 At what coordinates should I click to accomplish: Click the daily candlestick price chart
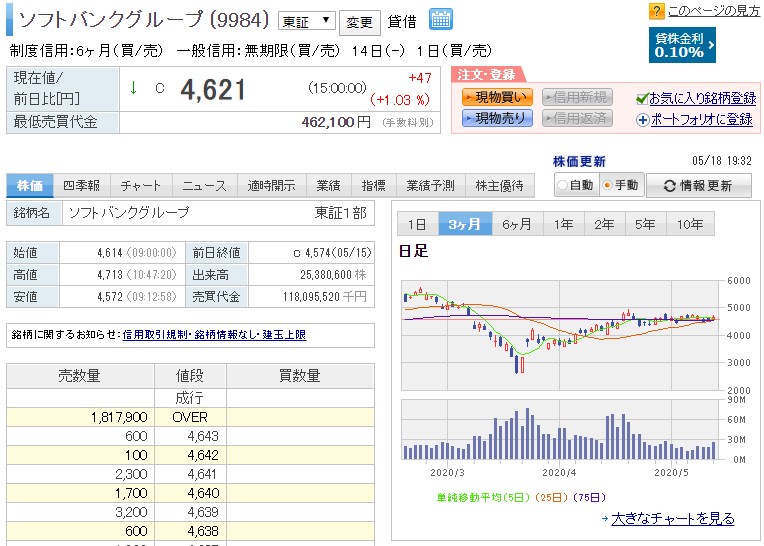[x=560, y=335]
